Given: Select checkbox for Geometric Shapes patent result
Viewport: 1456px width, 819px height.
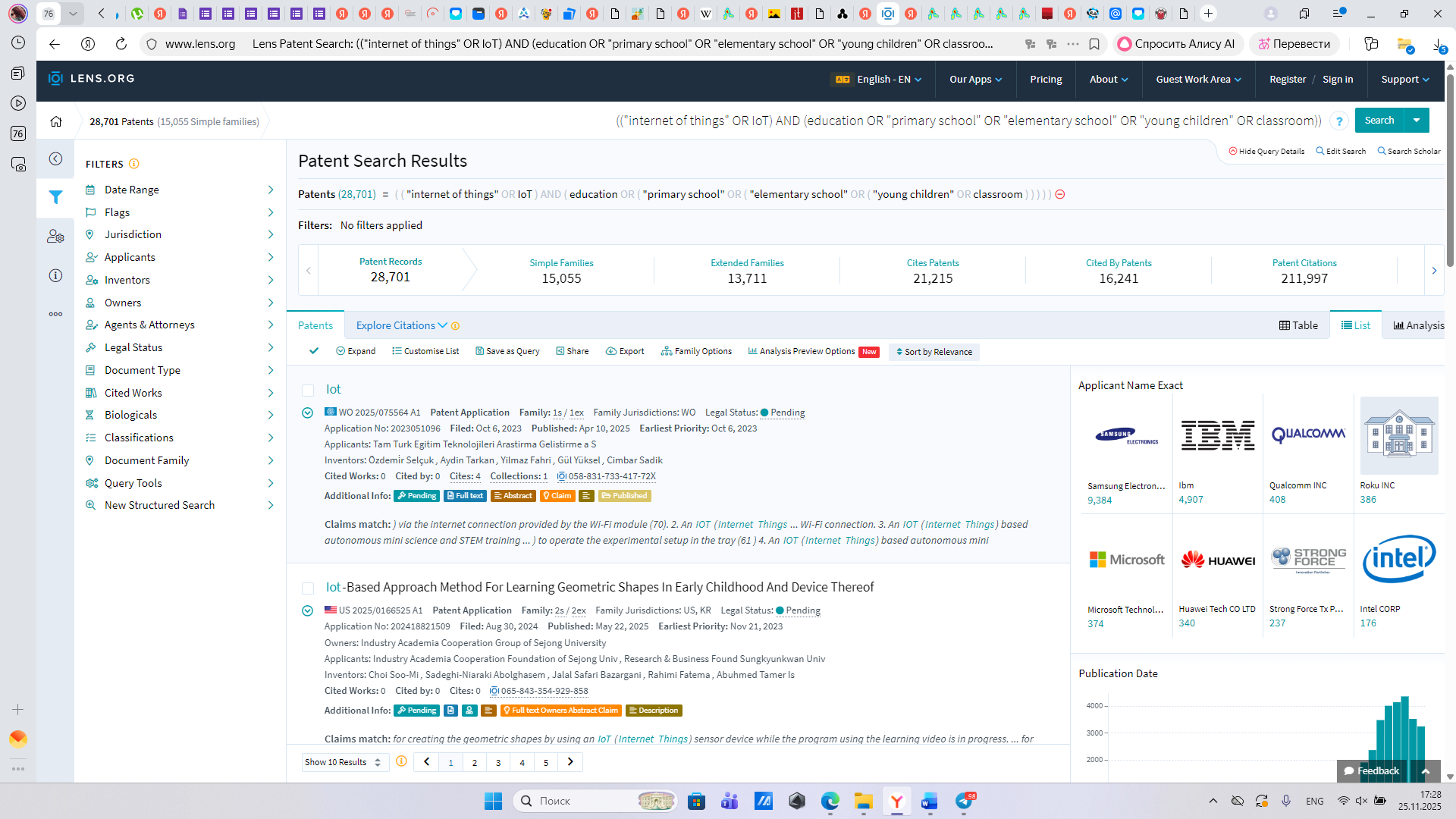Looking at the screenshot, I should coord(308,588).
